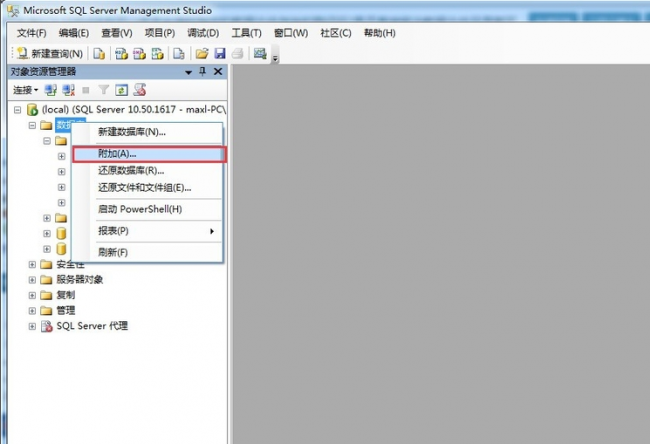Choose 刷新(F) from context menu
Viewport: 650px width, 444px height.
[148, 252]
